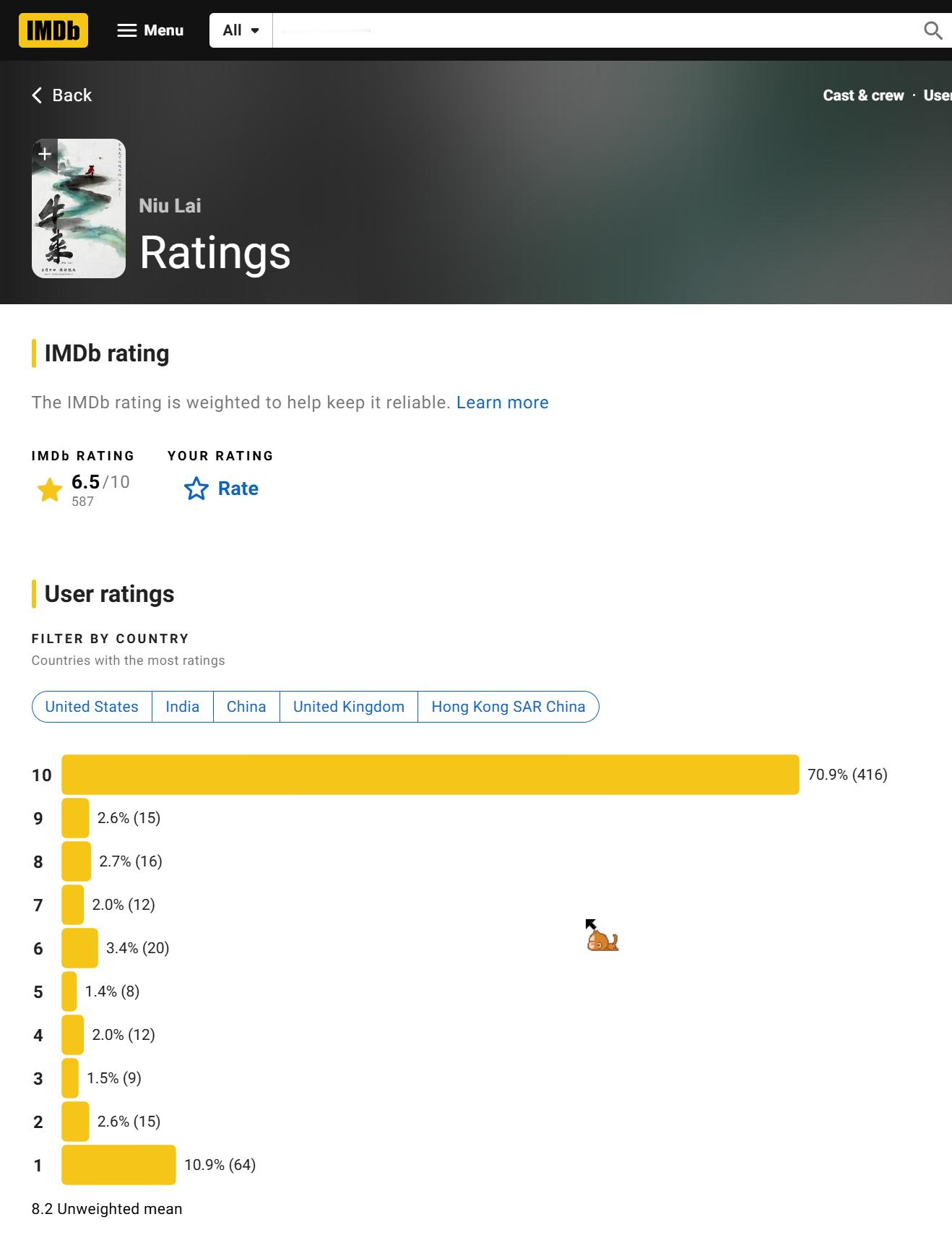This screenshot has width=952, height=1235.
Task: Filter ratings by United States
Action: tap(92, 707)
